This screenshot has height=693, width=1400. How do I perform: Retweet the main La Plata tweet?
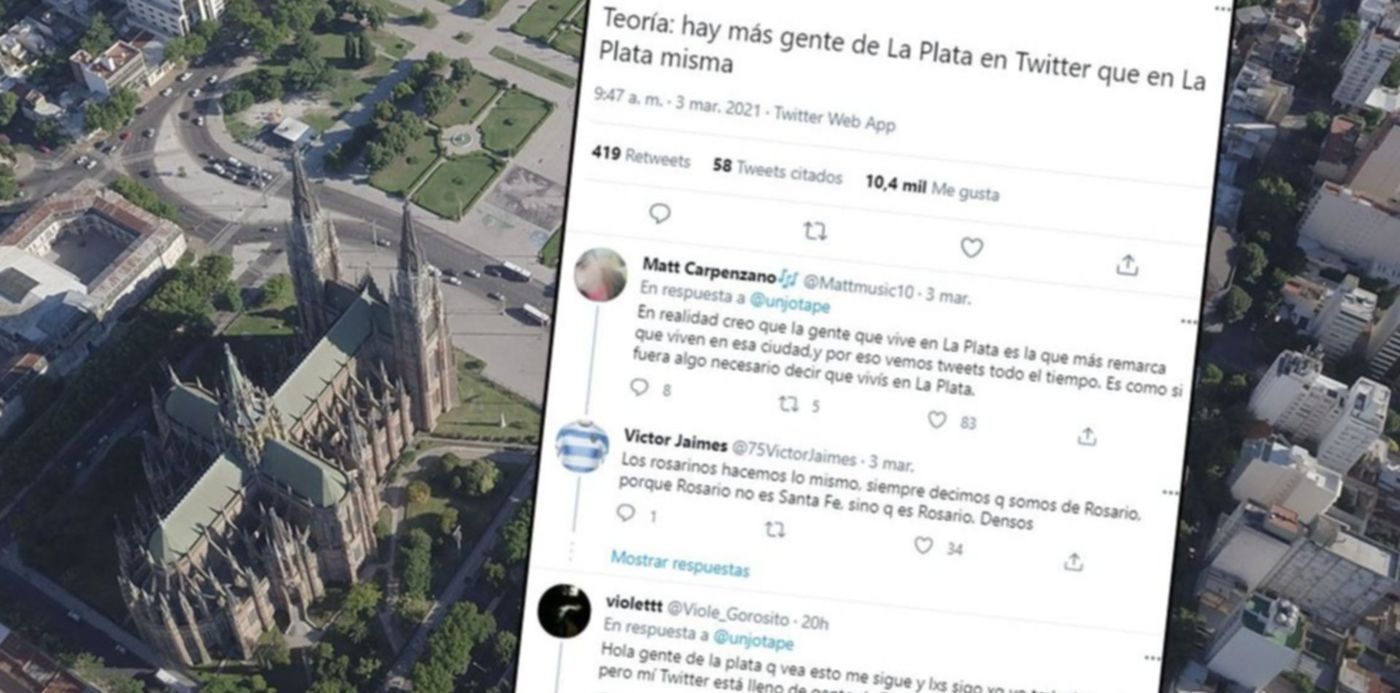[815, 231]
